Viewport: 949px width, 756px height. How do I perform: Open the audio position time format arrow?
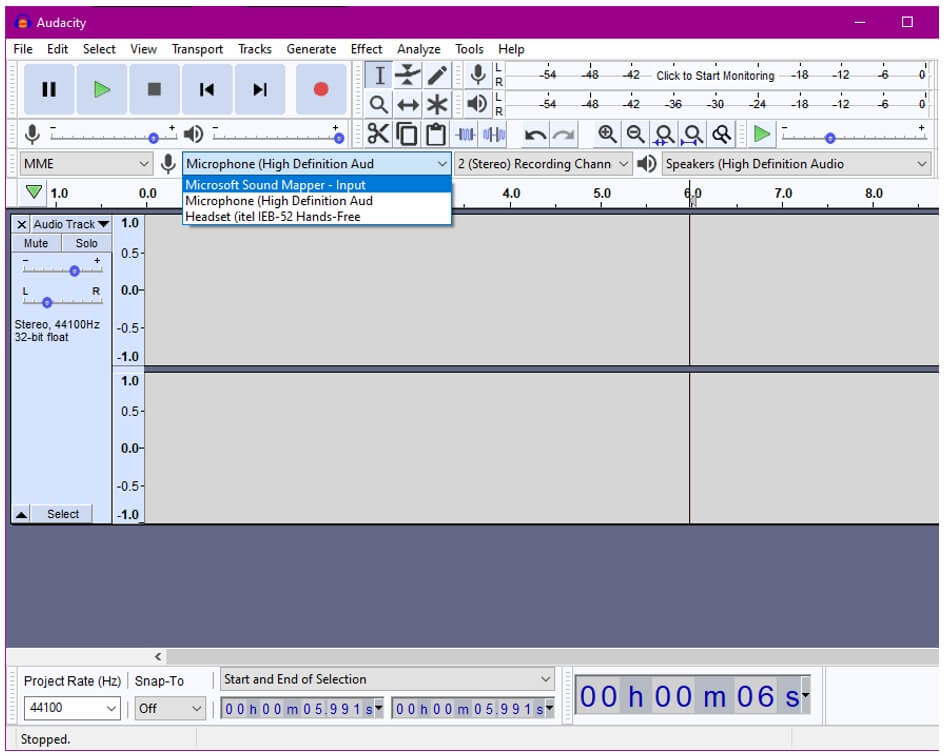pyautogui.click(x=806, y=695)
